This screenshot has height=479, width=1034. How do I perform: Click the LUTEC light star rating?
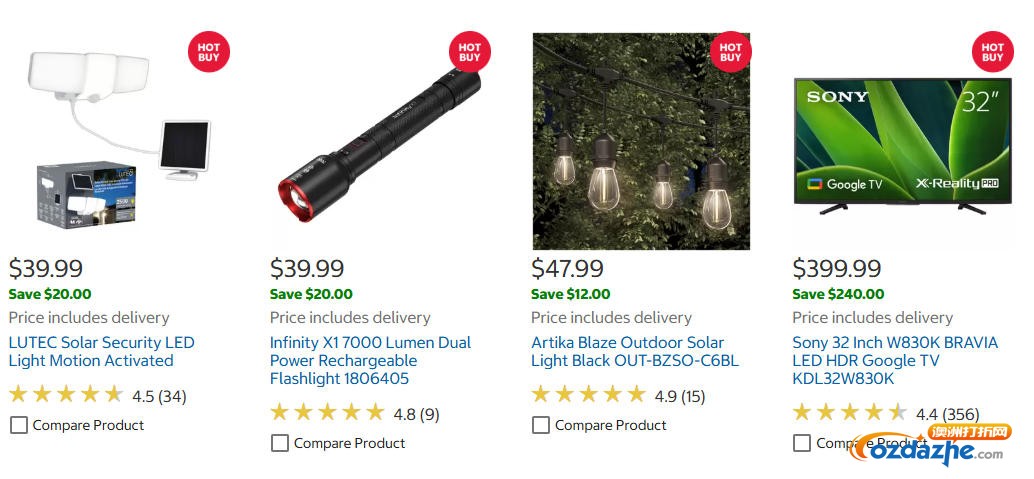[66, 395]
